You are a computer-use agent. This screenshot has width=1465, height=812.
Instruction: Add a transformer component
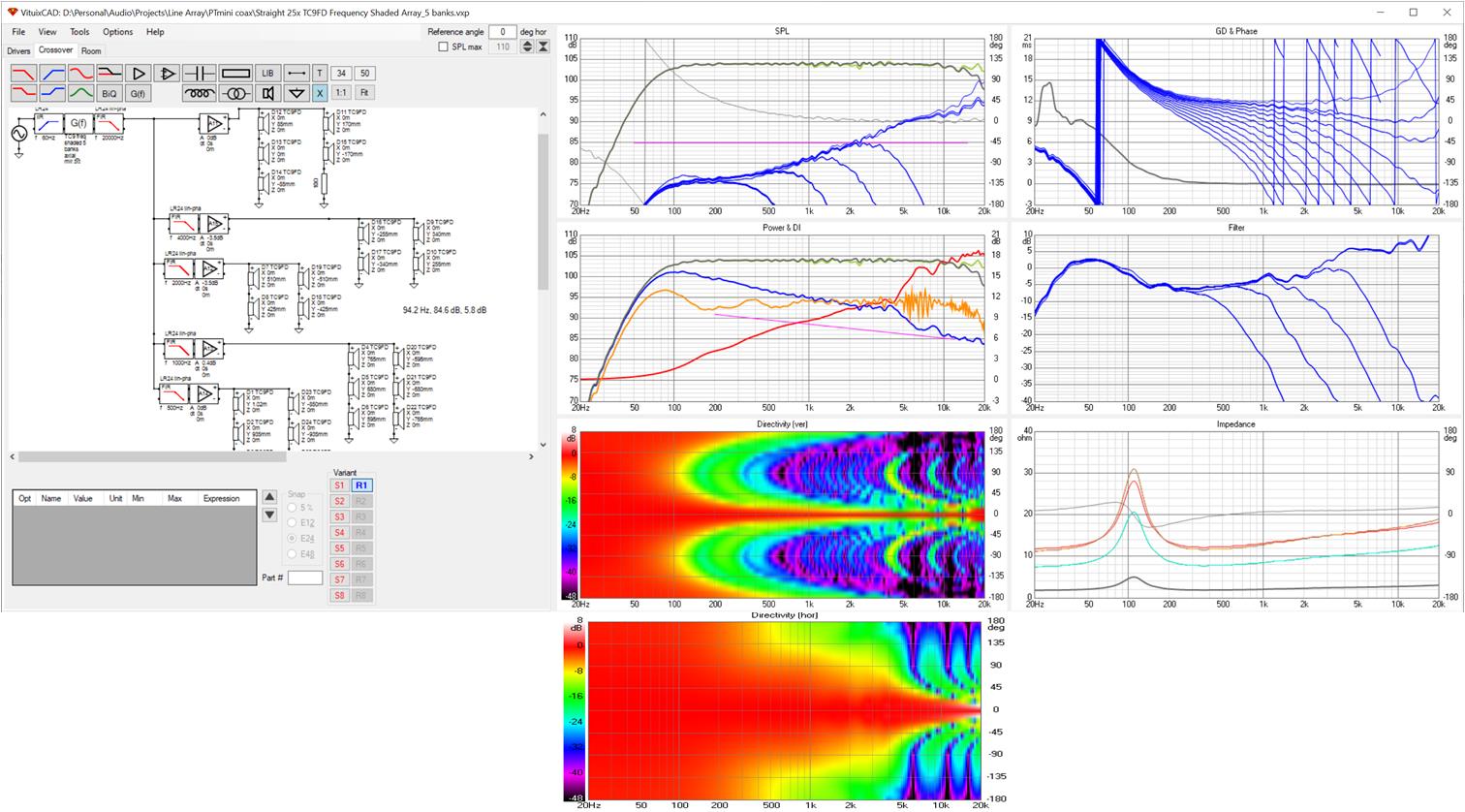tap(235, 93)
